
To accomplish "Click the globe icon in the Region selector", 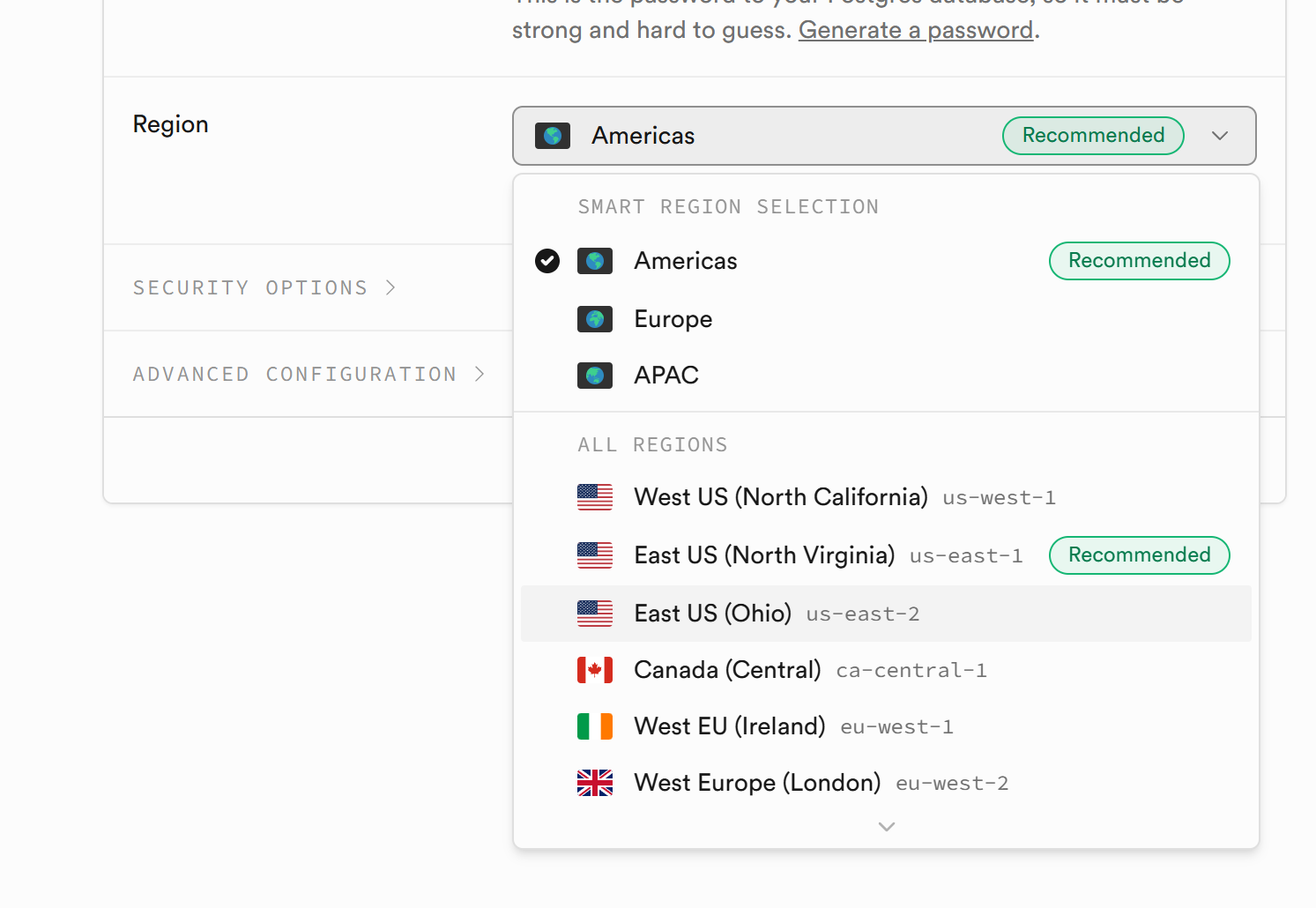I will 553,136.
